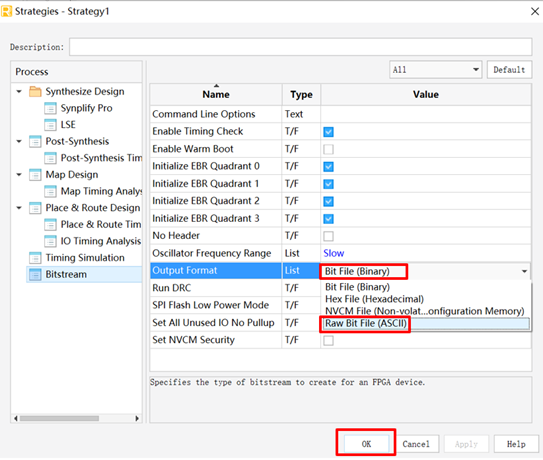The image size is (543, 460).
Task: Open the Output Format dropdown arrow
Action: [524, 271]
